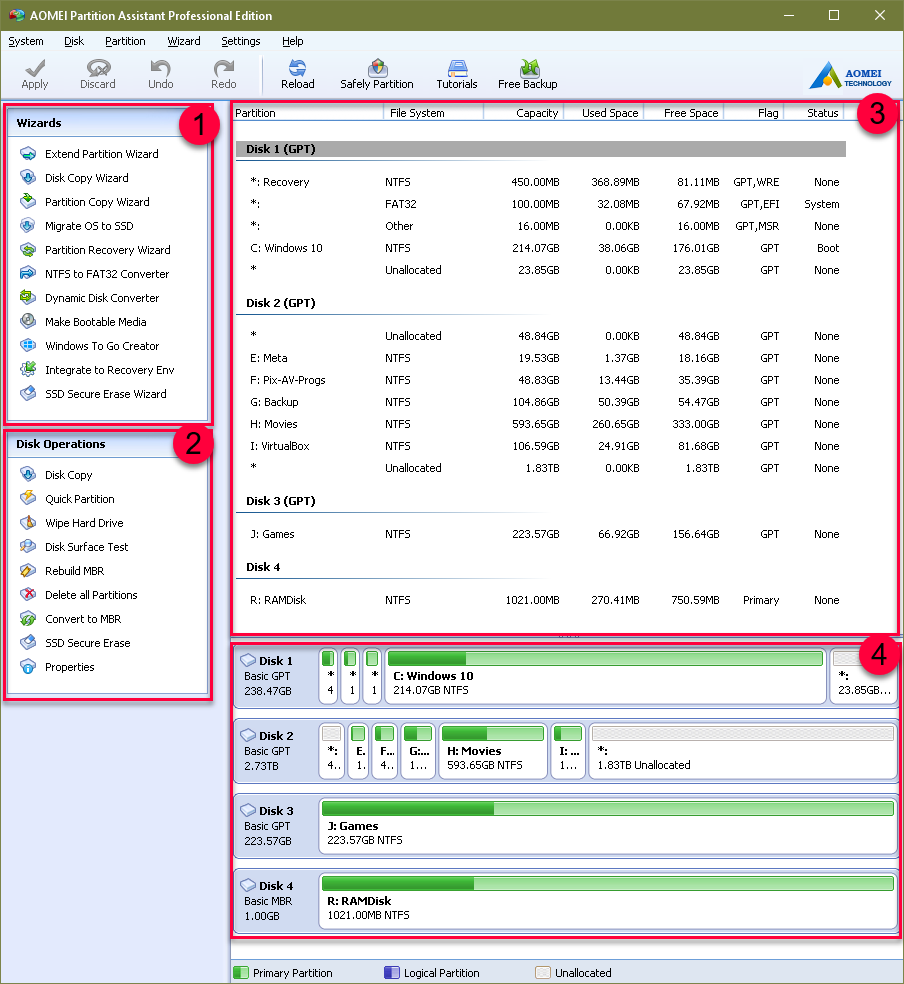Image resolution: width=904 pixels, height=984 pixels.
Task: Click the Windows To Go Creator icon
Action: (28, 346)
